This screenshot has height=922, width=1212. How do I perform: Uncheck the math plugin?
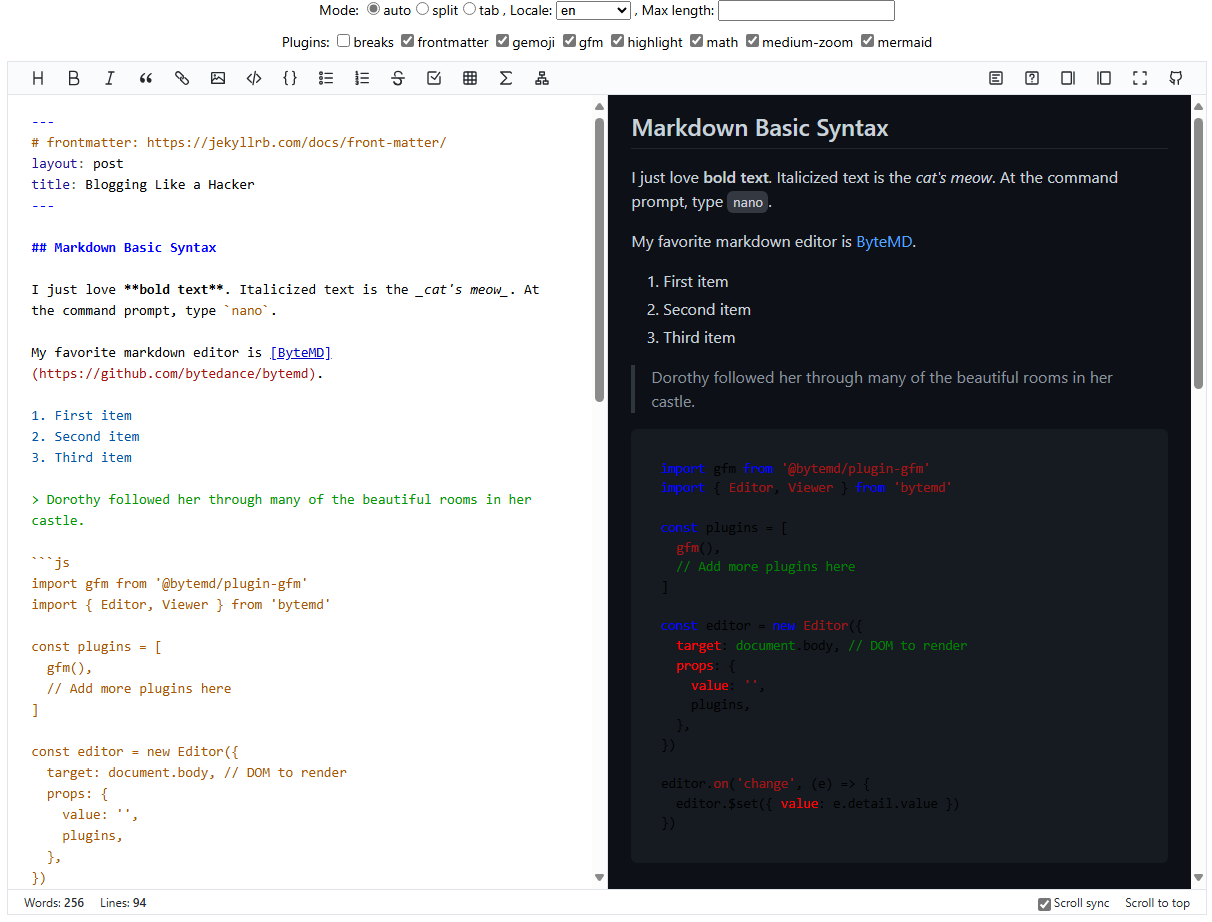tap(696, 41)
